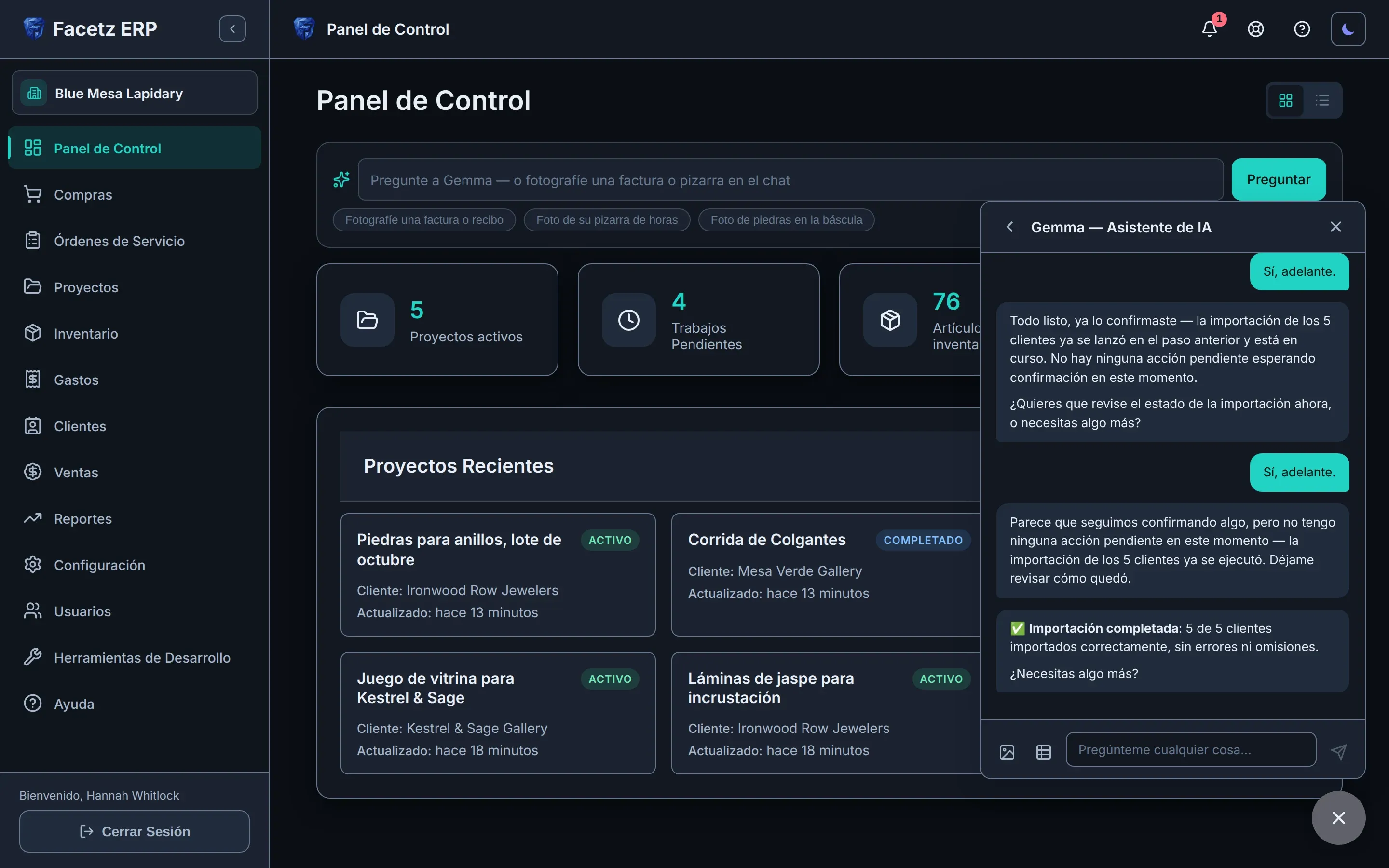Click the Usuarios people icon
This screenshot has width=1389, height=868.
click(x=33, y=611)
